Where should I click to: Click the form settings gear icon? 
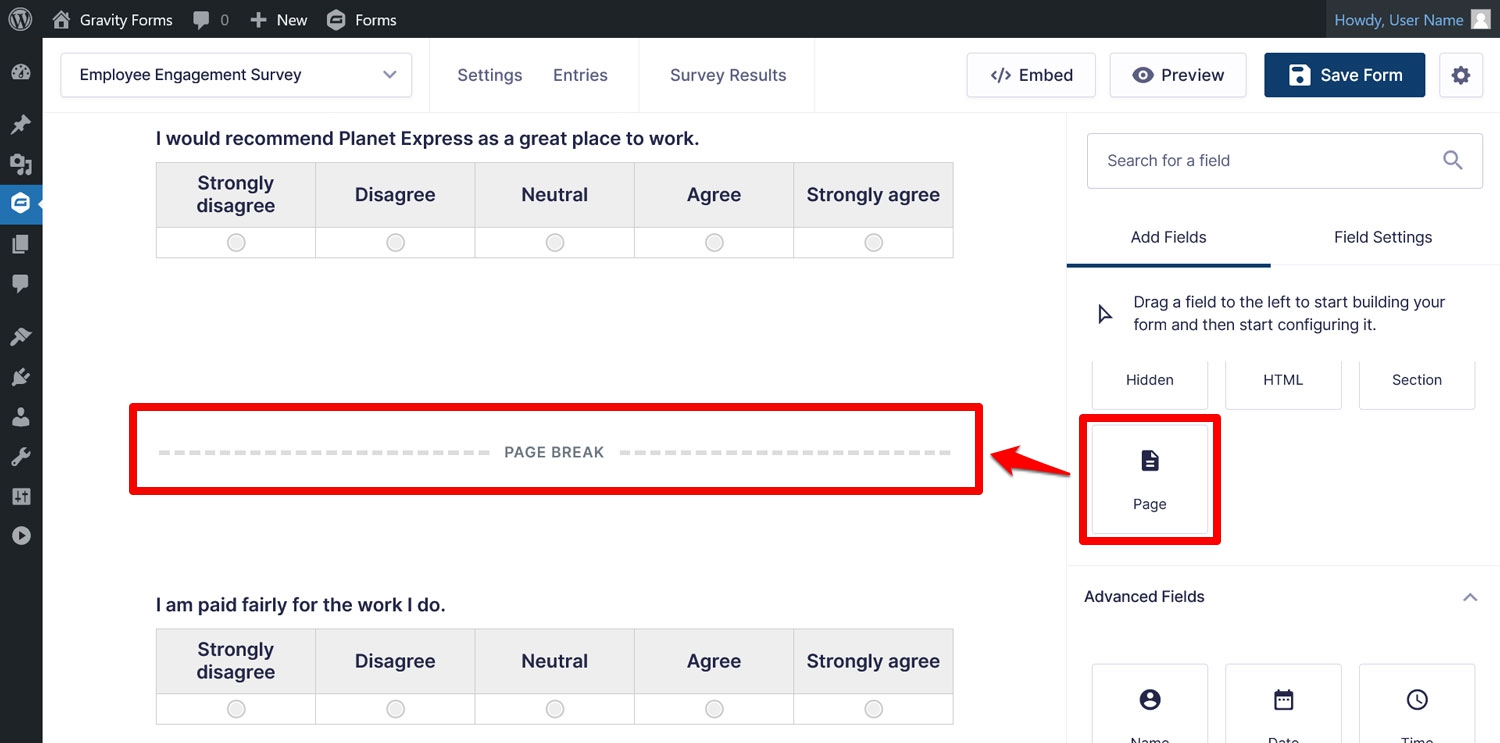pyautogui.click(x=1461, y=75)
